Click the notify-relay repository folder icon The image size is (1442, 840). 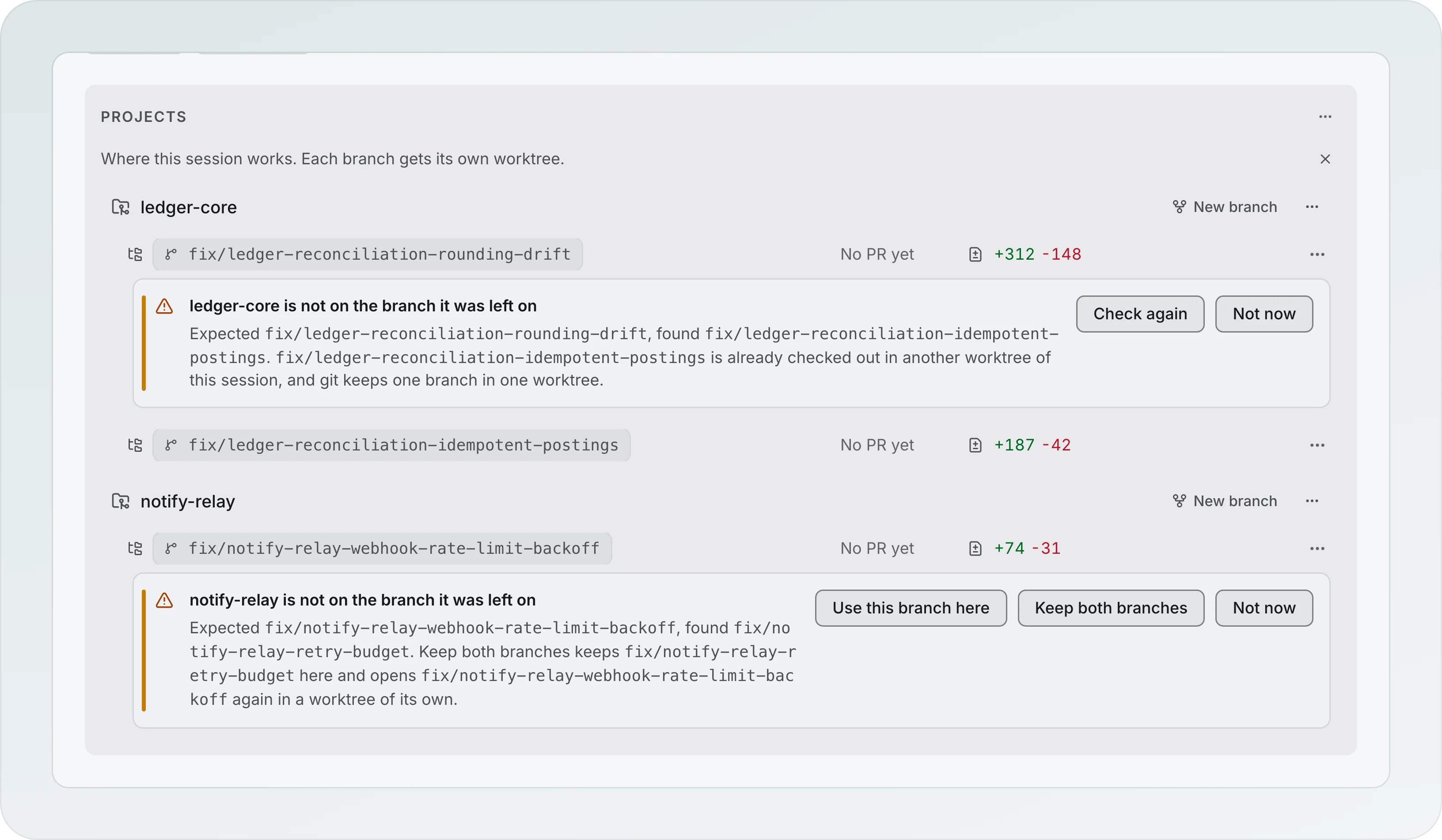pyautogui.click(x=120, y=501)
